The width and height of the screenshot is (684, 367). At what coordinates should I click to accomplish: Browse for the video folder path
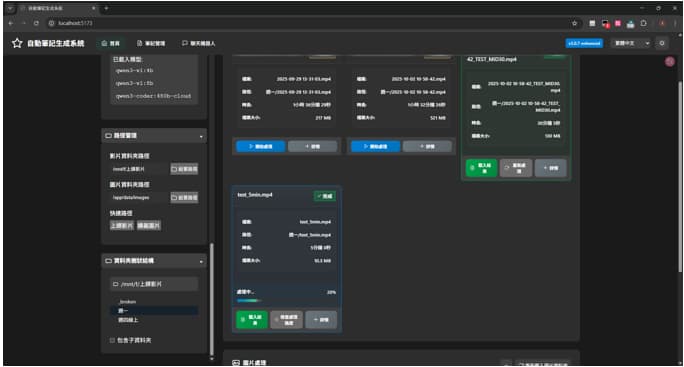coord(184,169)
